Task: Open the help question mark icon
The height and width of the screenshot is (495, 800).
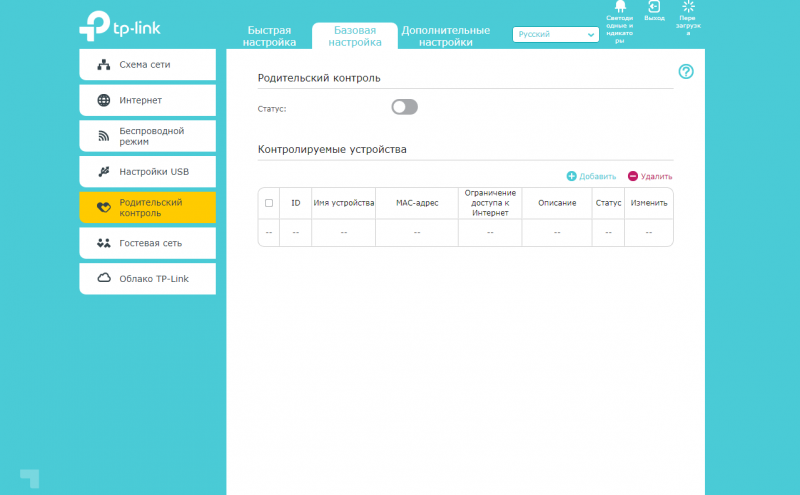Action: 686,71
